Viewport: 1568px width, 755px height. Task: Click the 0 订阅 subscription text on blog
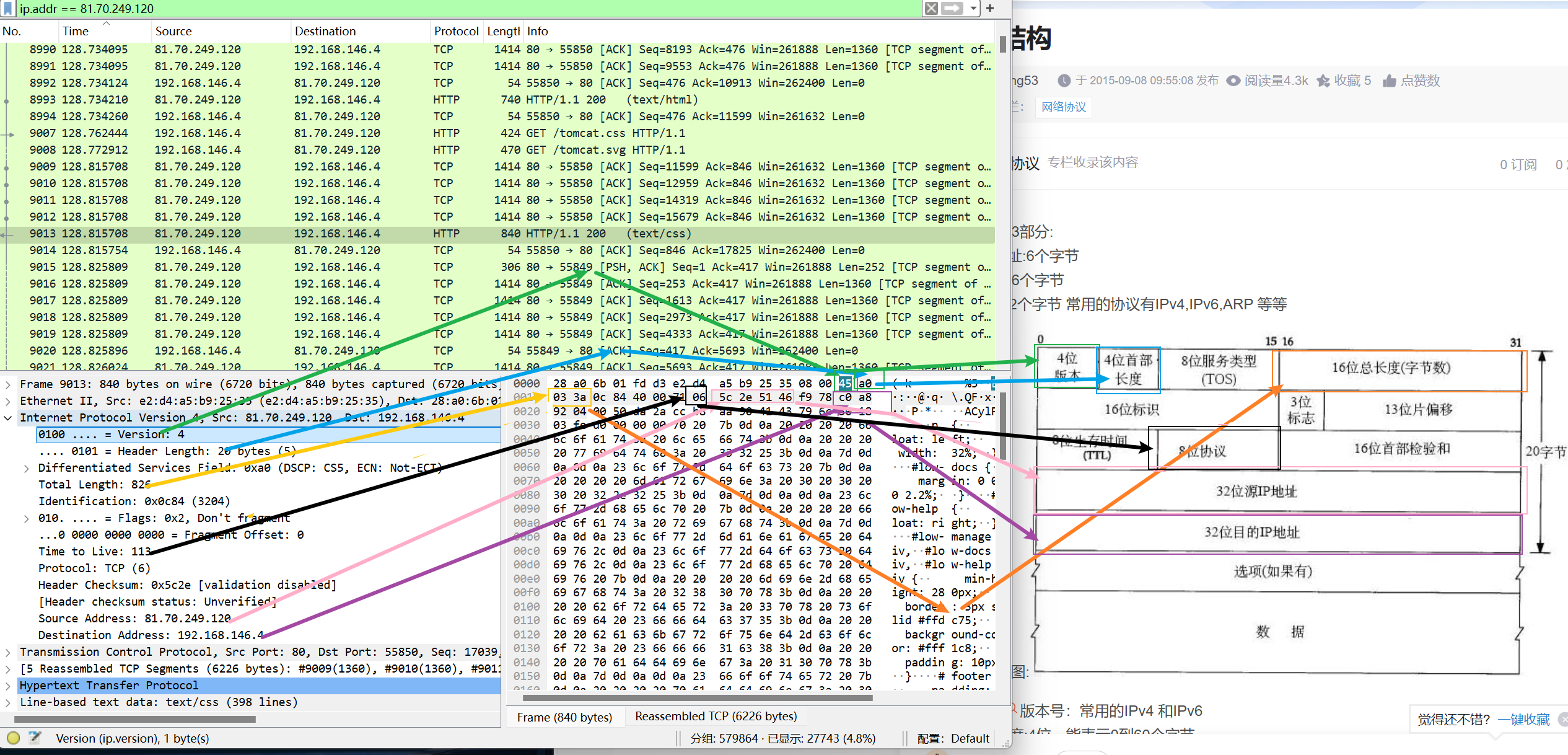coord(1518,164)
